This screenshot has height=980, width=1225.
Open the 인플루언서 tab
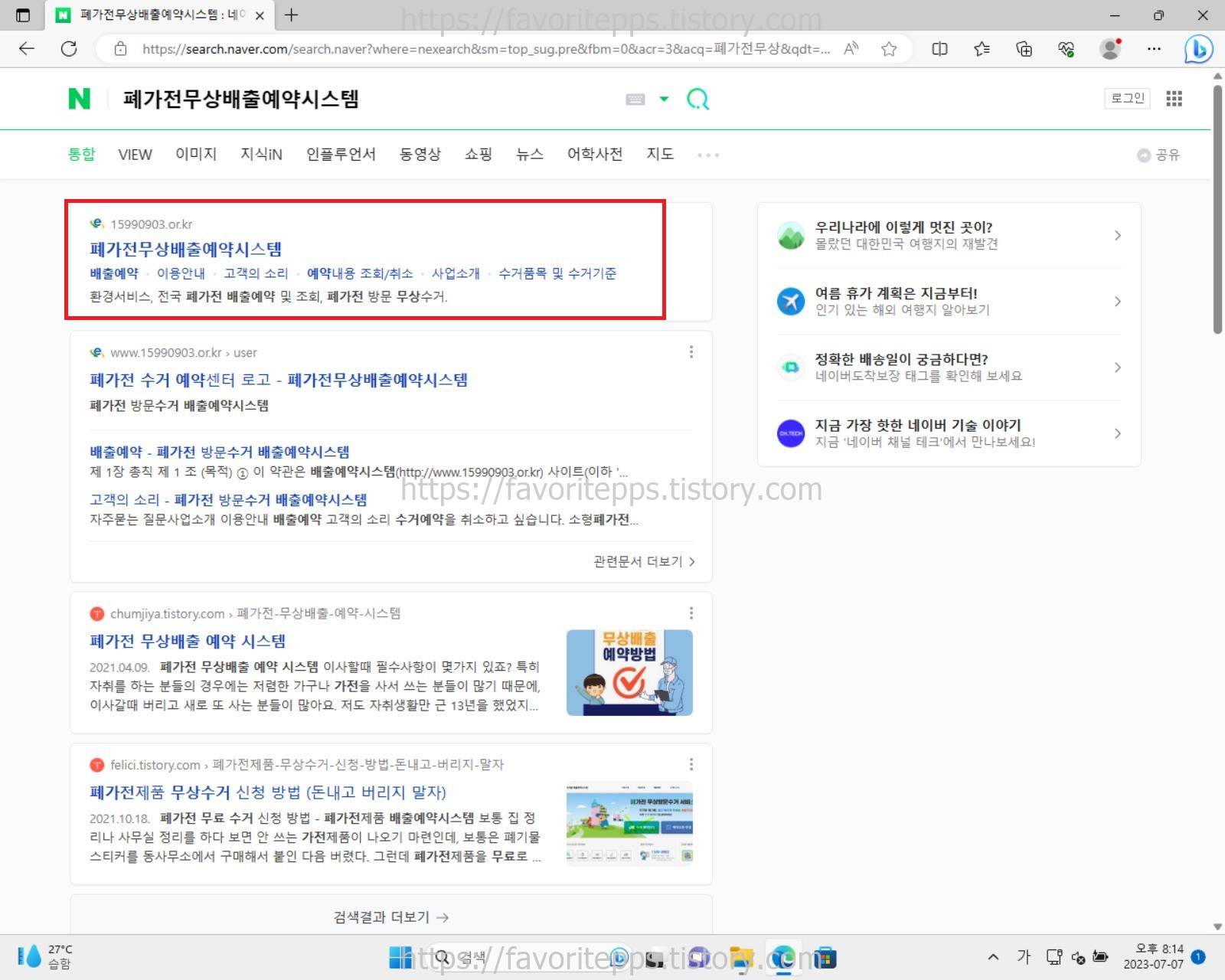pos(341,154)
